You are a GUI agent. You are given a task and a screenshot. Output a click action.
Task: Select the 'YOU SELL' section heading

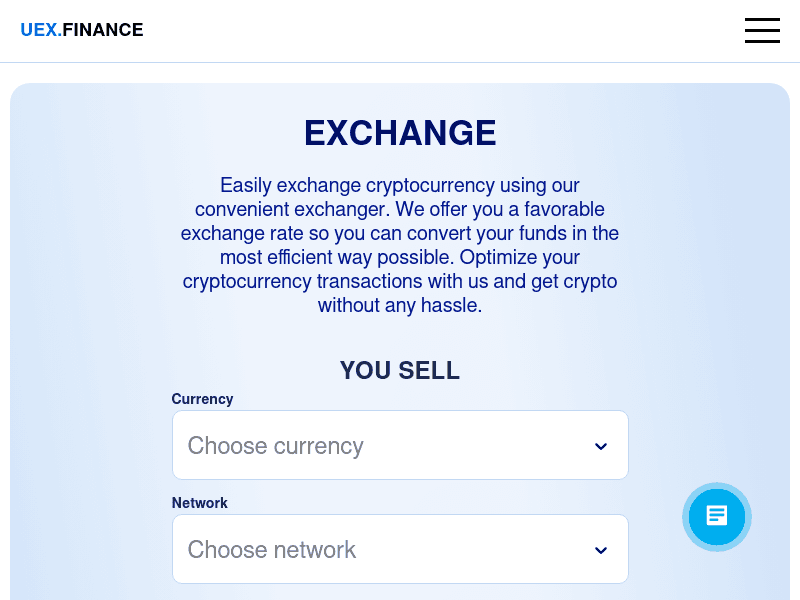(400, 370)
